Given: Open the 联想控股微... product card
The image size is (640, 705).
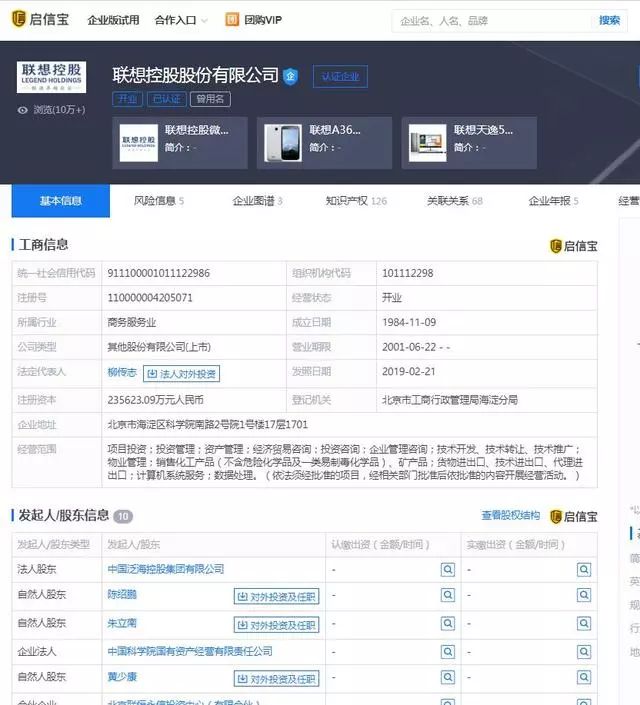Looking at the screenshot, I should click(180, 143).
